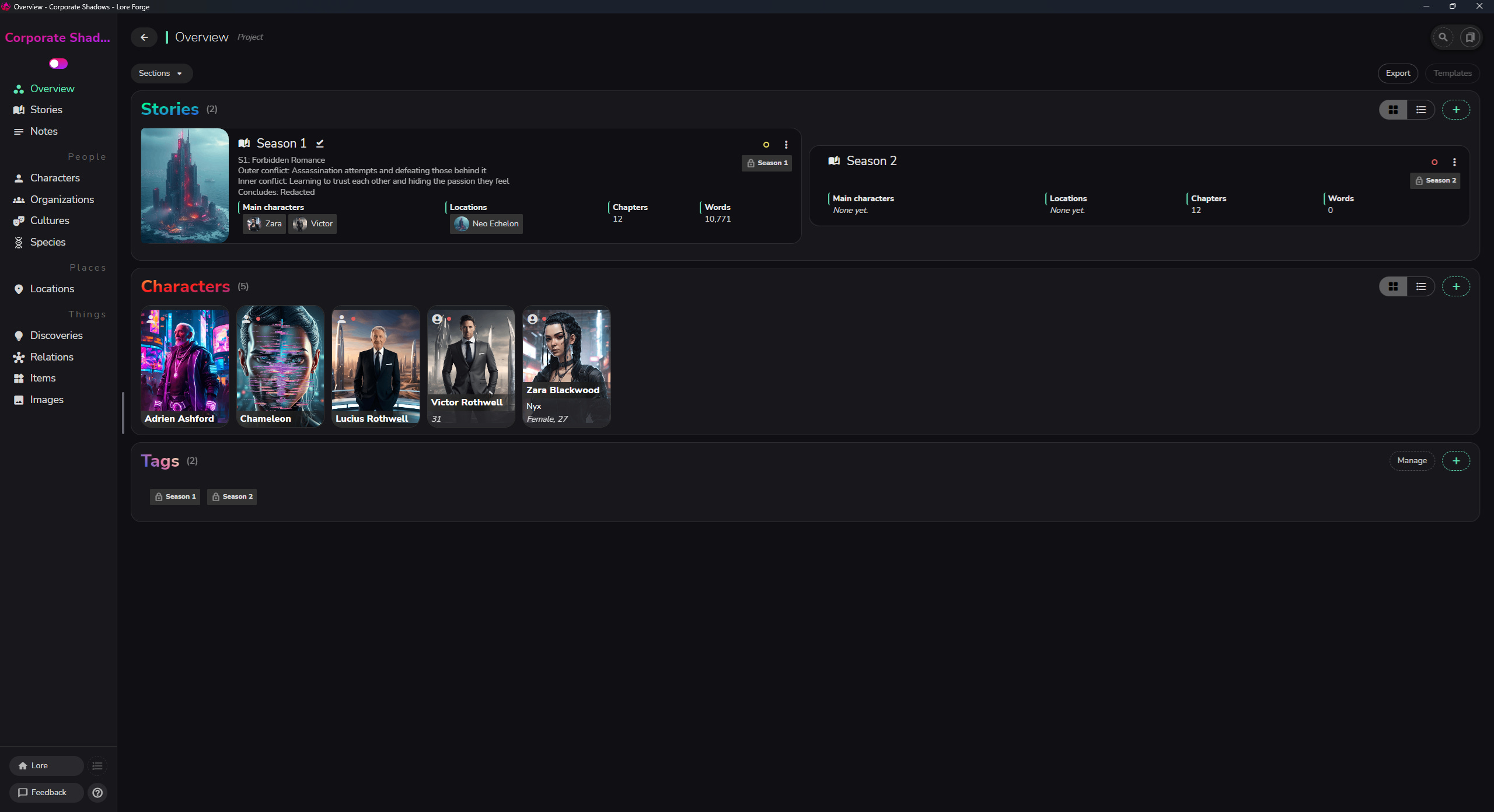Image resolution: width=1494 pixels, height=812 pixels.
Task: Open the help question mark icon
Action: [97, 793]
